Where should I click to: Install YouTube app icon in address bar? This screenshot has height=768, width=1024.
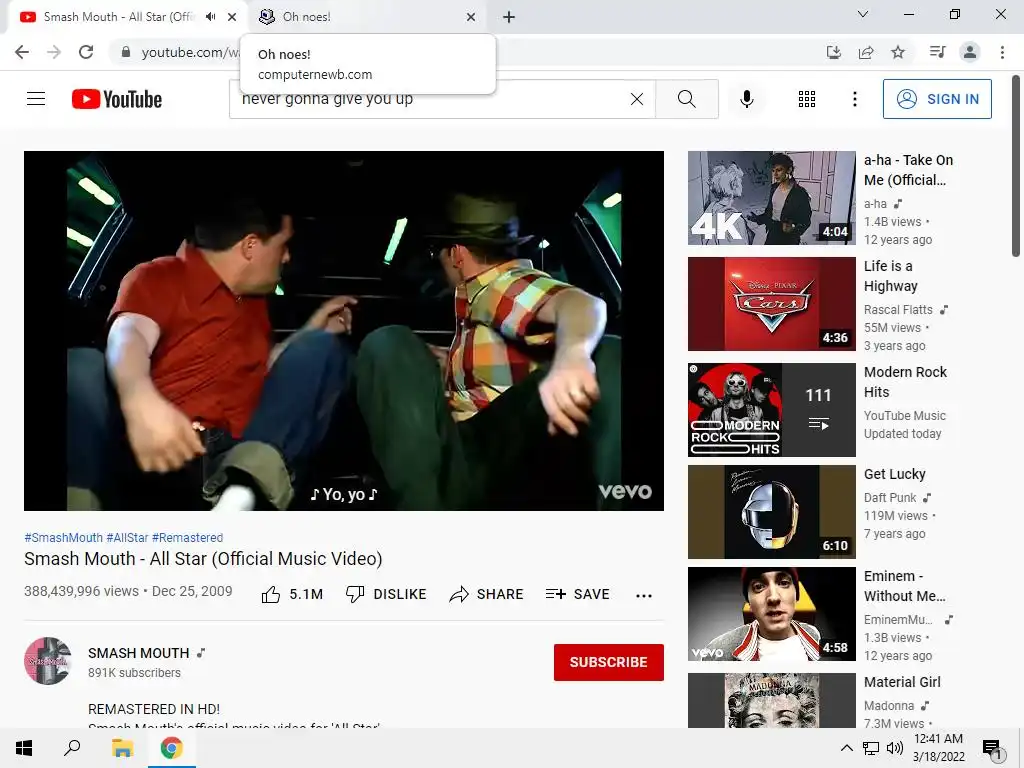(x=833, y=52)
